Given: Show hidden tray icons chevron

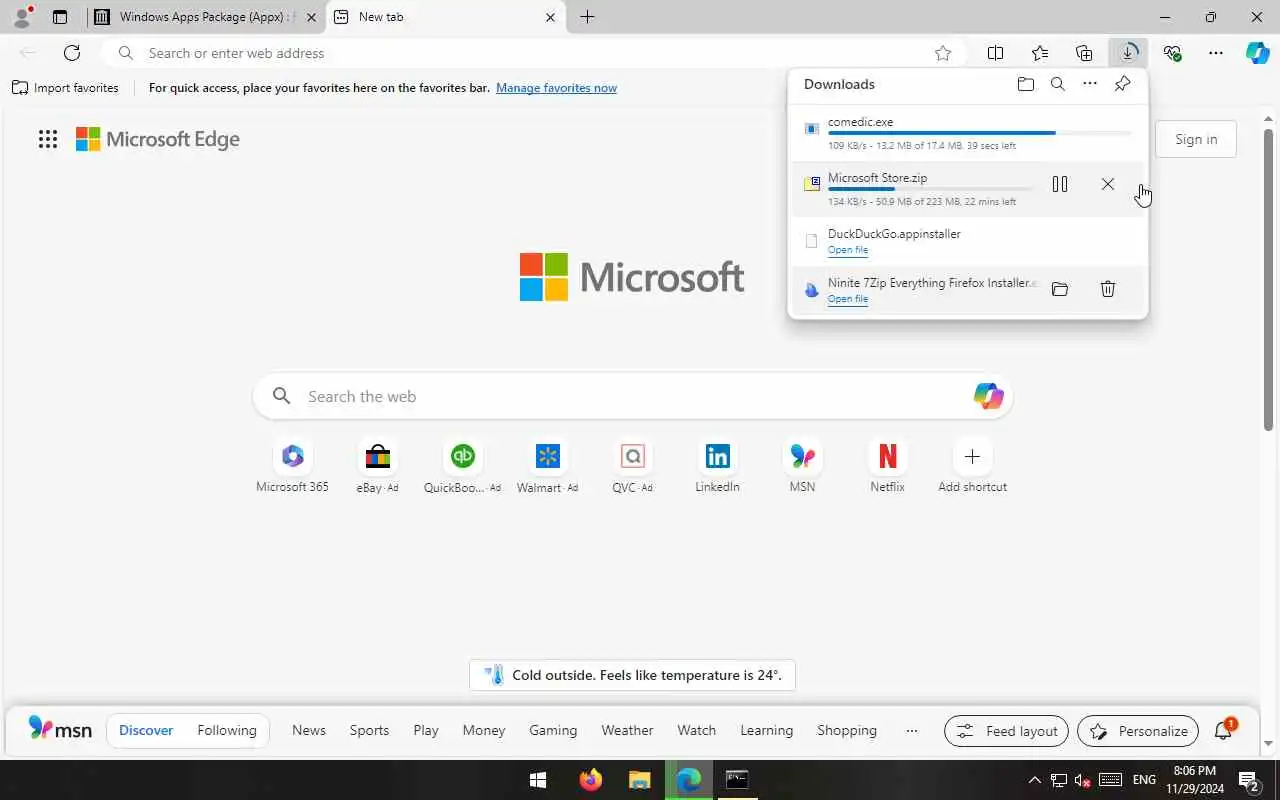Looking at the screenshot, I should click(1034, 780).
